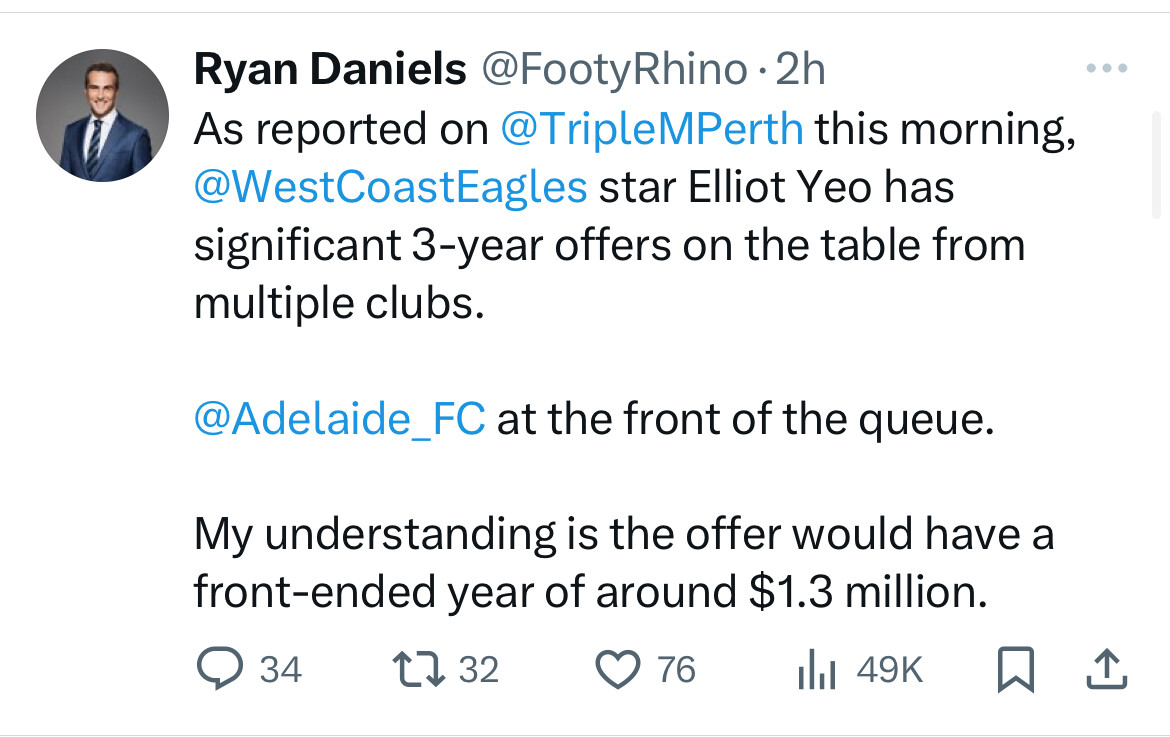The width and height of the screenshot is (1170, 737).
Task: Follow the @TripleMPerth mention link
Action: pos(651,128)
